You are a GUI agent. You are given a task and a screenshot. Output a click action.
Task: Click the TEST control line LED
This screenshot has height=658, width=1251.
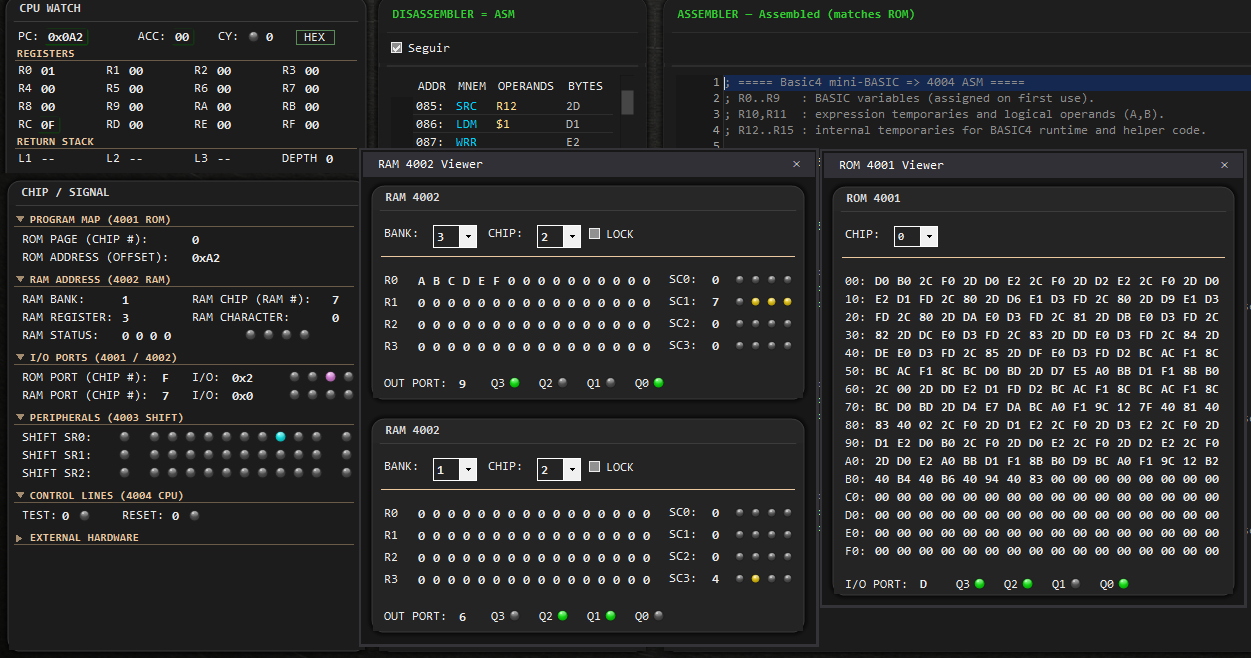tap(84, 516)
